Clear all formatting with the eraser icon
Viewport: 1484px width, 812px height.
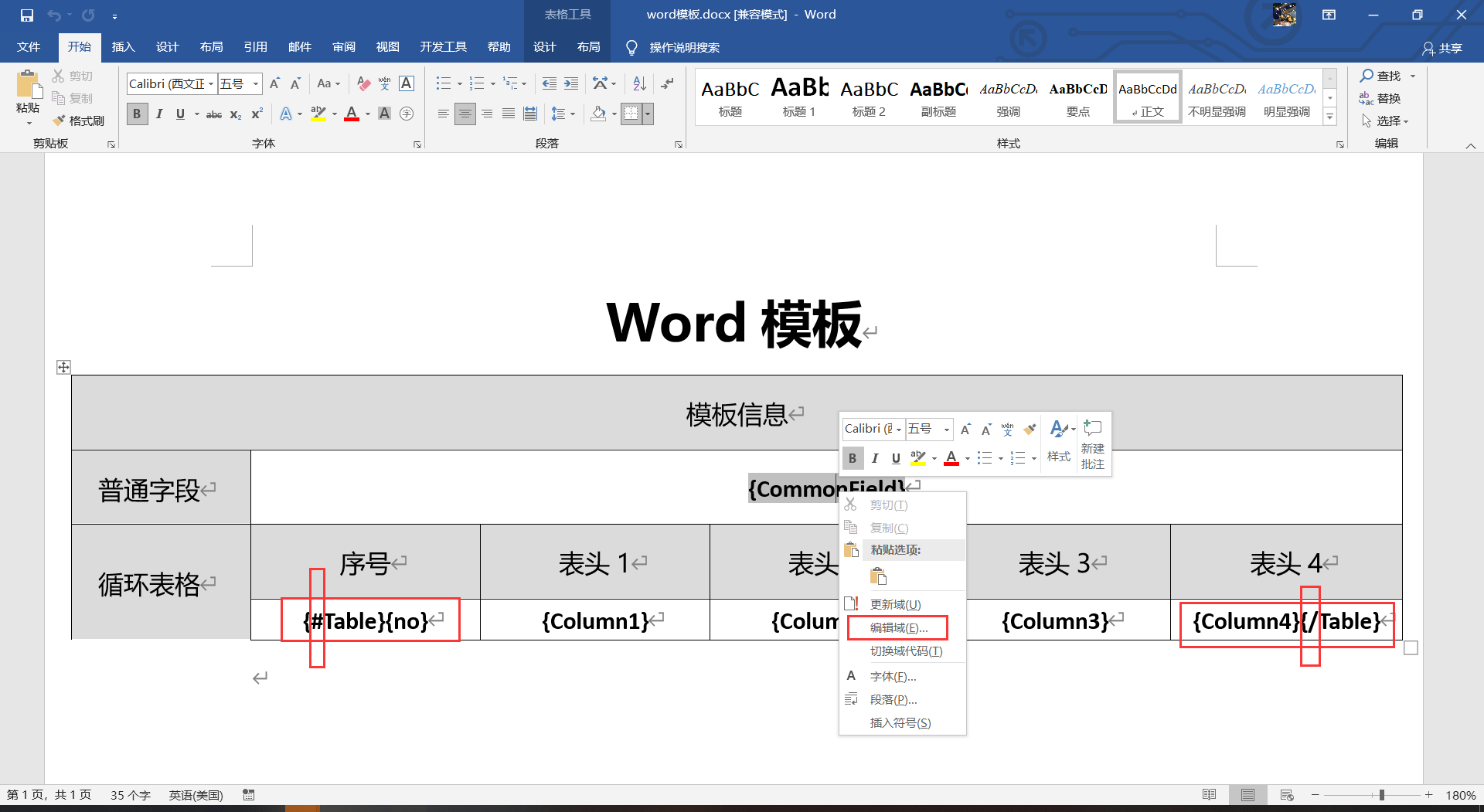(363, 83)
